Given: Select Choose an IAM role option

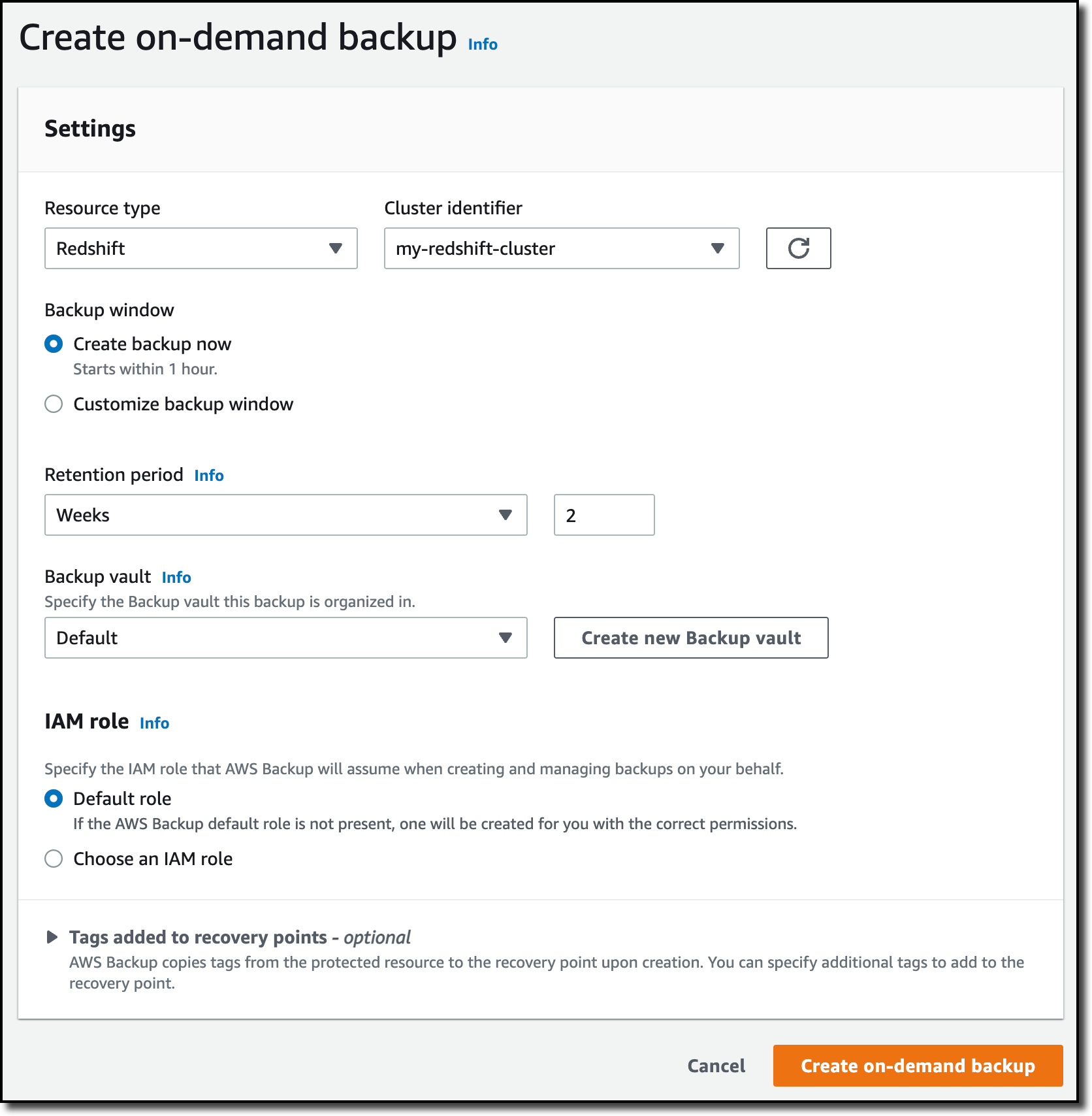Looking at the screenshot, I should (x=54, y=859).
